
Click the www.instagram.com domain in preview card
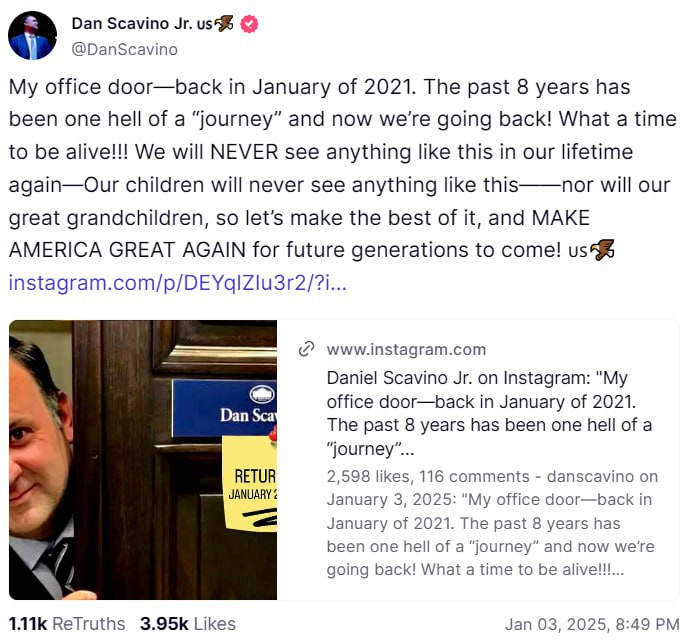[406, 350]
